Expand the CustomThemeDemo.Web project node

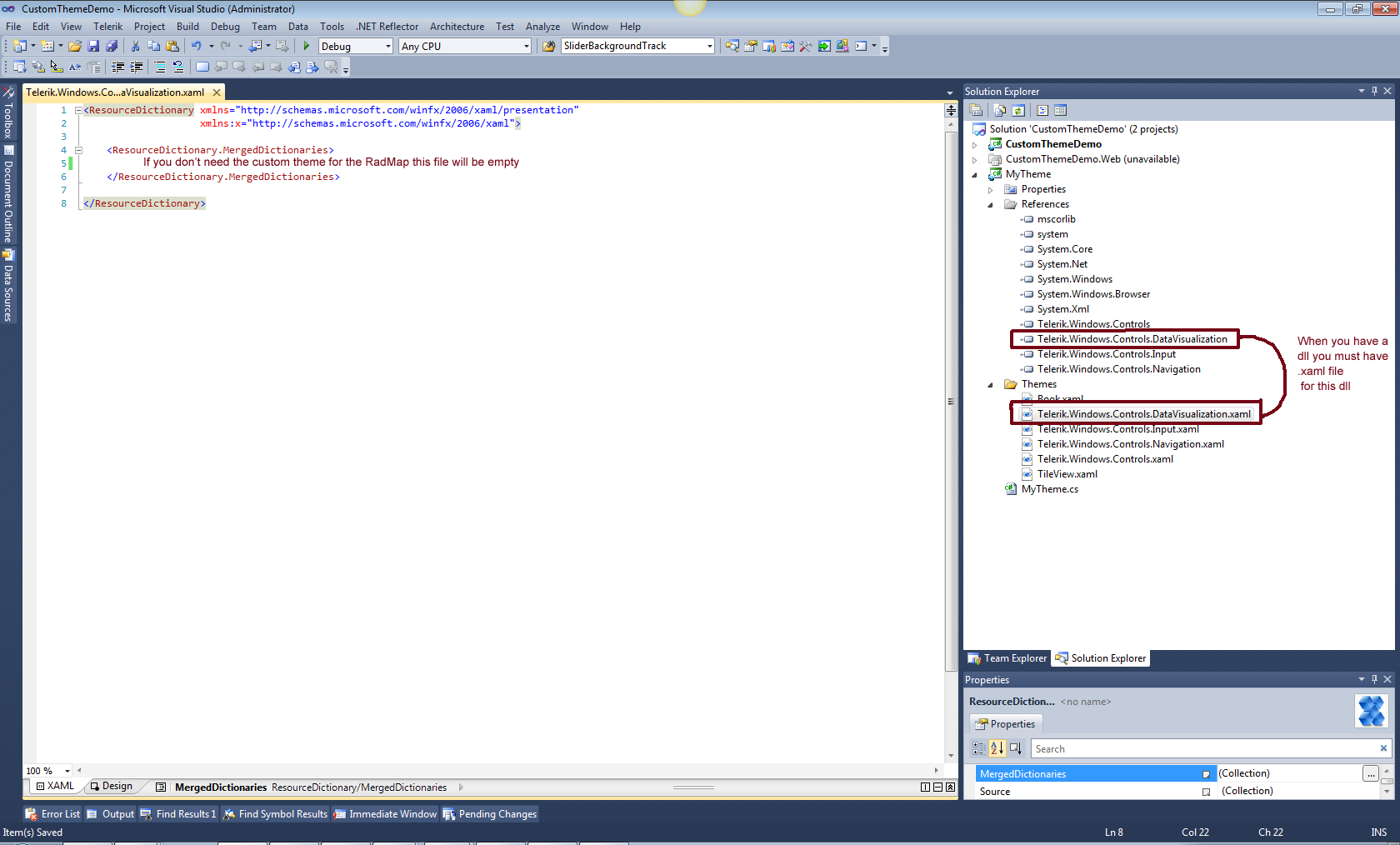pos(975,160)
